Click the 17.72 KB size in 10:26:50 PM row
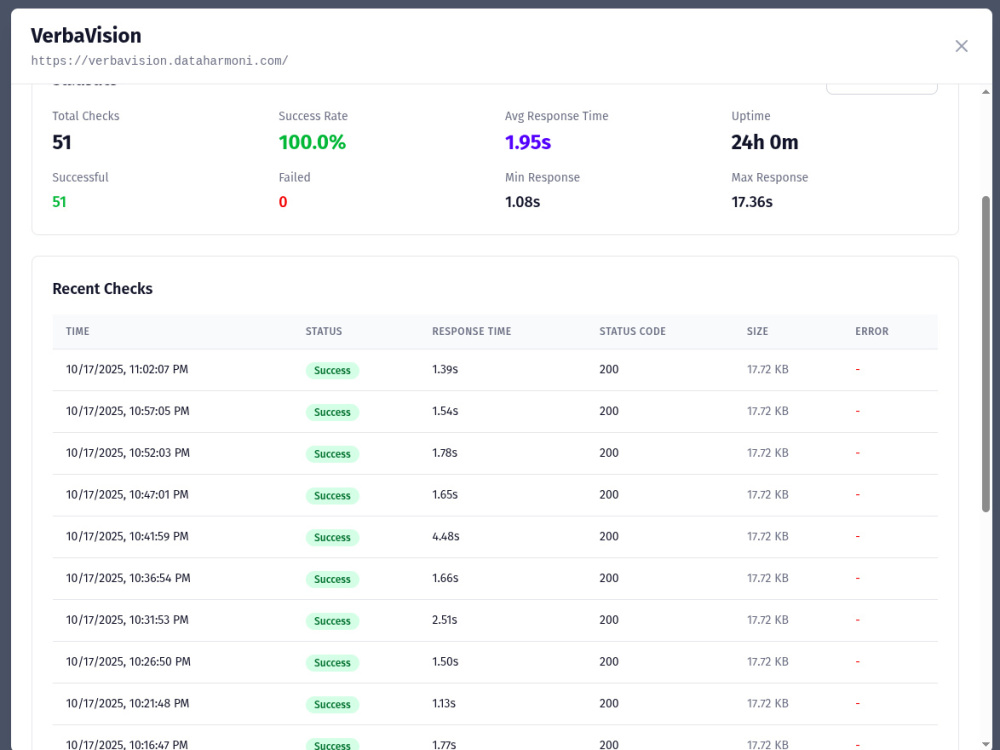This screenshot has height=750, width=1000. 767,662
